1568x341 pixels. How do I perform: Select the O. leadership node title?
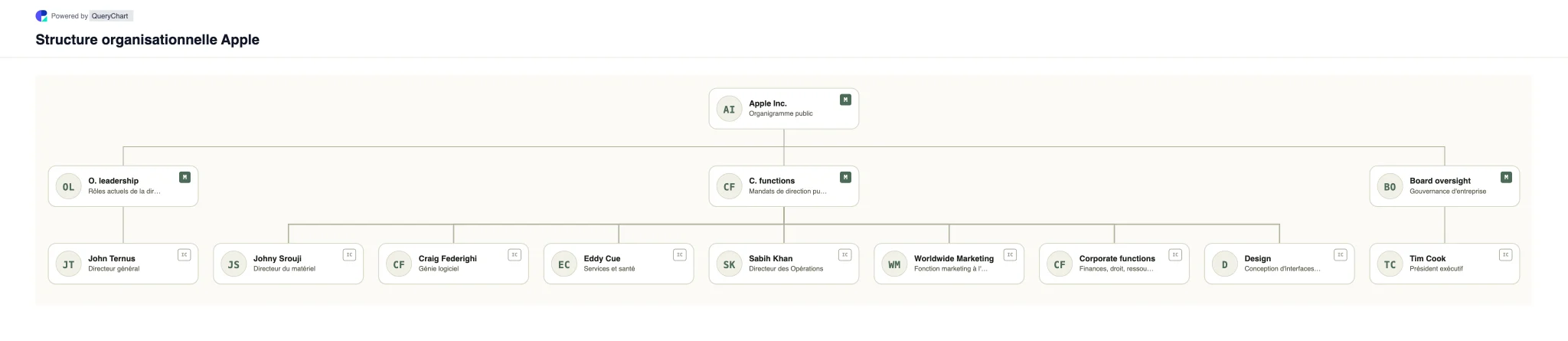click(x=113, y=181)
